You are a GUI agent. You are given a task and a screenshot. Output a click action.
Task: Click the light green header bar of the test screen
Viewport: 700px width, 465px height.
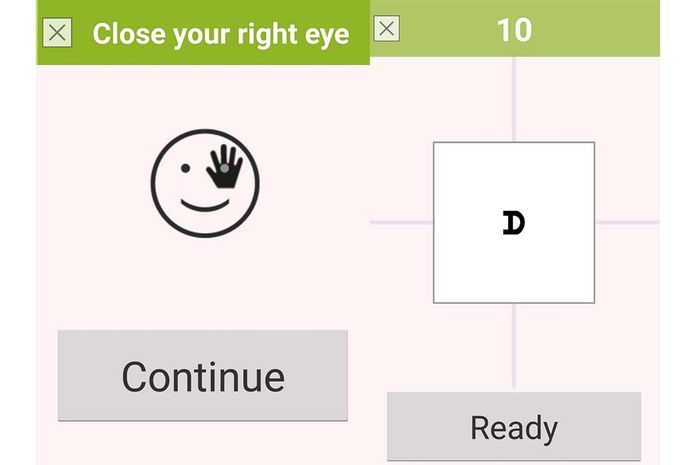coord(515,28)
